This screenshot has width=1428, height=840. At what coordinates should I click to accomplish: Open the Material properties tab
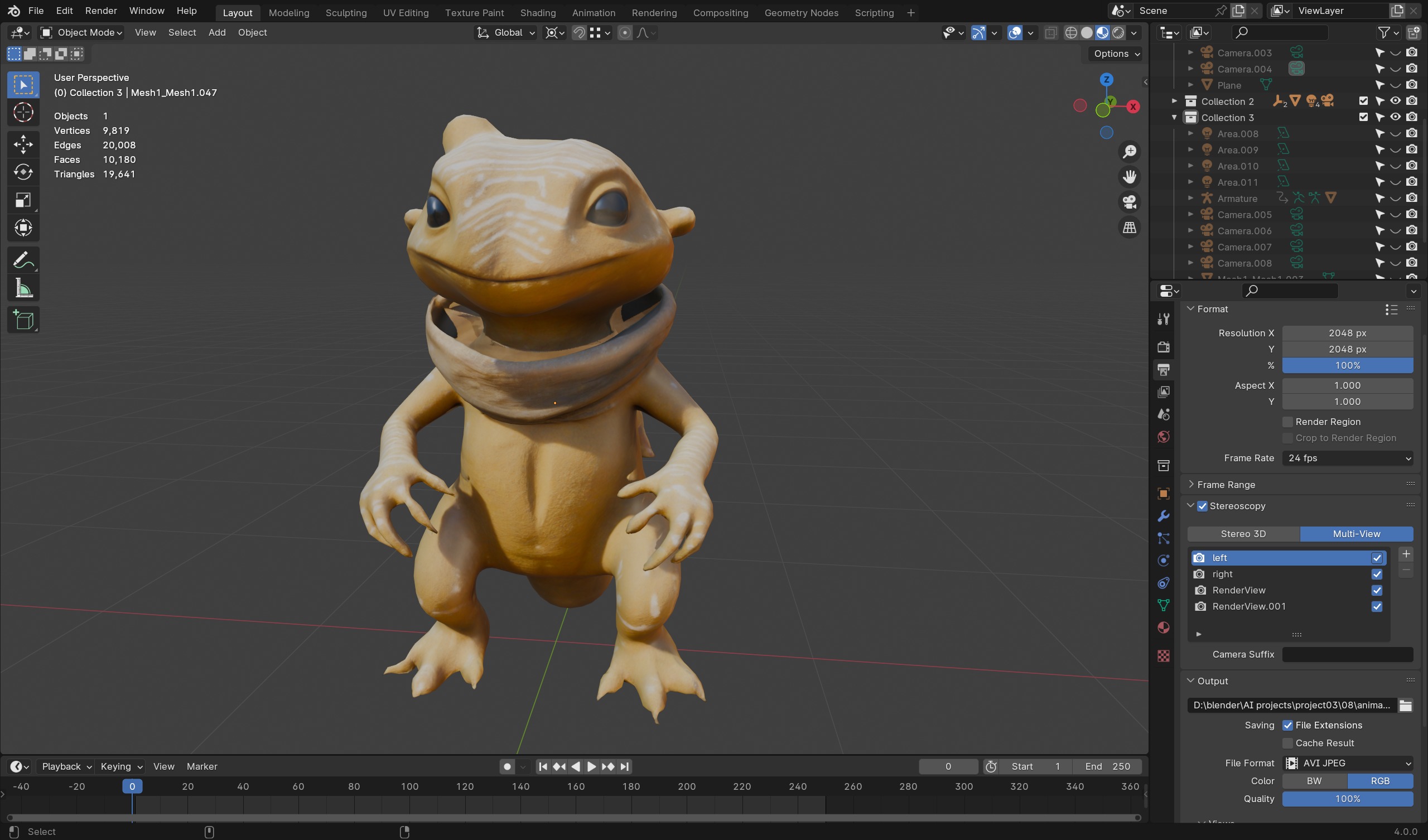[x=1164, y=627]
